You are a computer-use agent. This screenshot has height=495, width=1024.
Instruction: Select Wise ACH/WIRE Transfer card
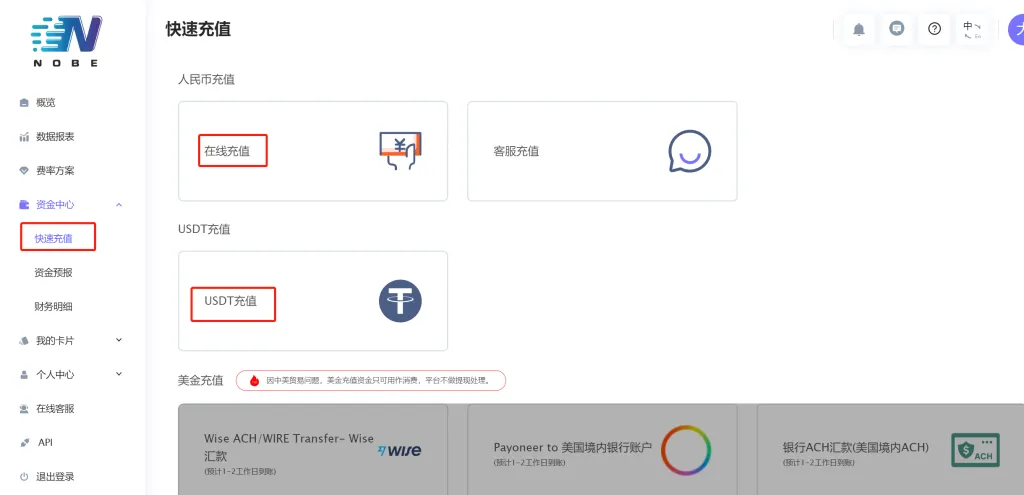coord(313,449)
